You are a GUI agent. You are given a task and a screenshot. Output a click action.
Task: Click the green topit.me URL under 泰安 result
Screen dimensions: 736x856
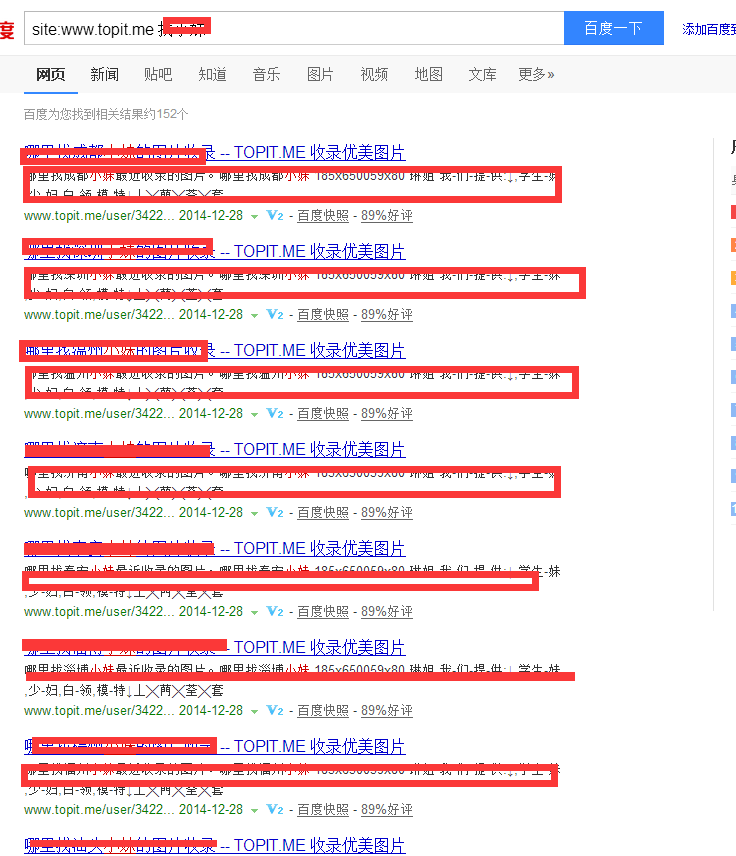[x=99, y=611]
